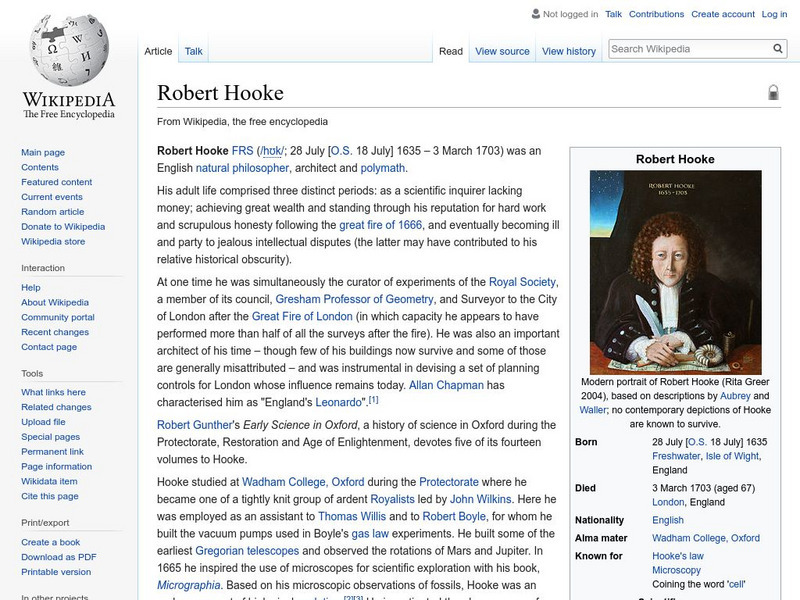Open Related changes
The height and width of the screenshot is (600, 800).
pos(56,407)
